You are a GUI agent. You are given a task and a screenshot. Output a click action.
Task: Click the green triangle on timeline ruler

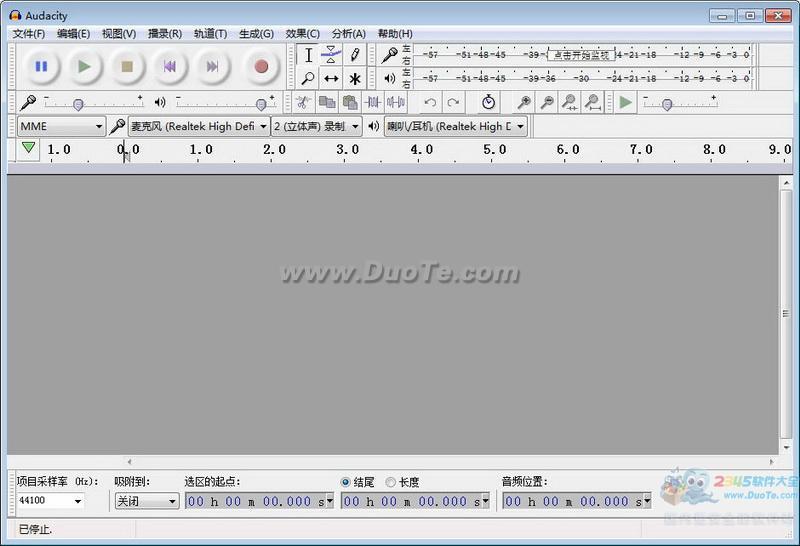click(x=29, y=148)
